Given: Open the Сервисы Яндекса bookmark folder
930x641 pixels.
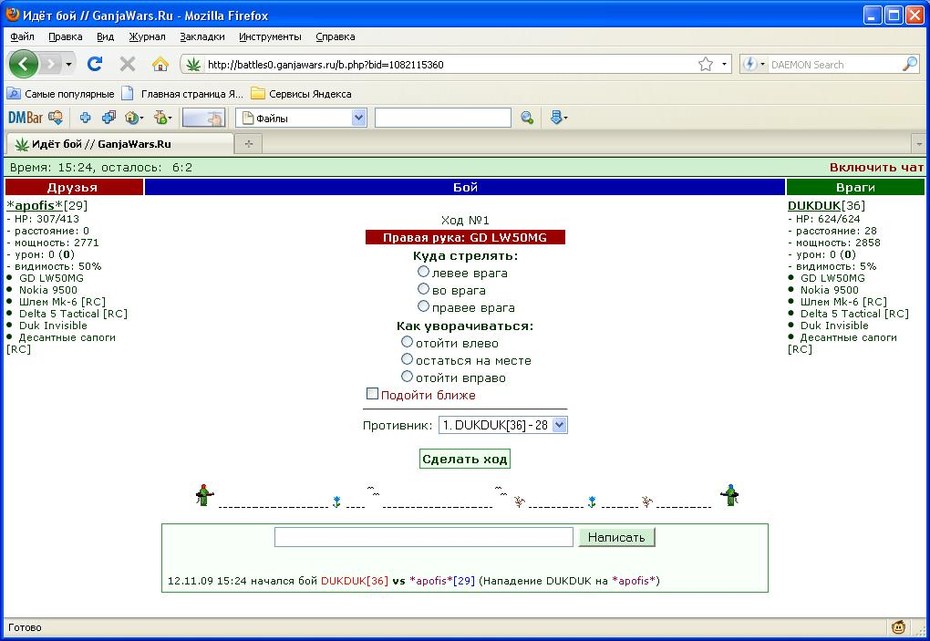Looking at the screenshot, I should click(x=301, y=94).
